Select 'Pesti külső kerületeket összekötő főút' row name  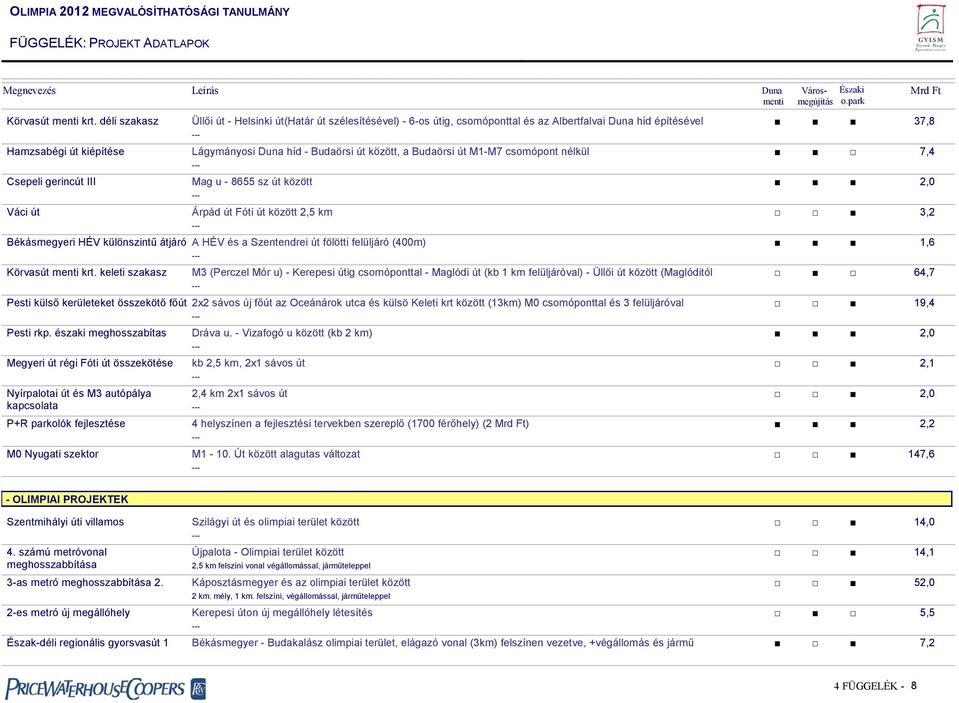97,303
